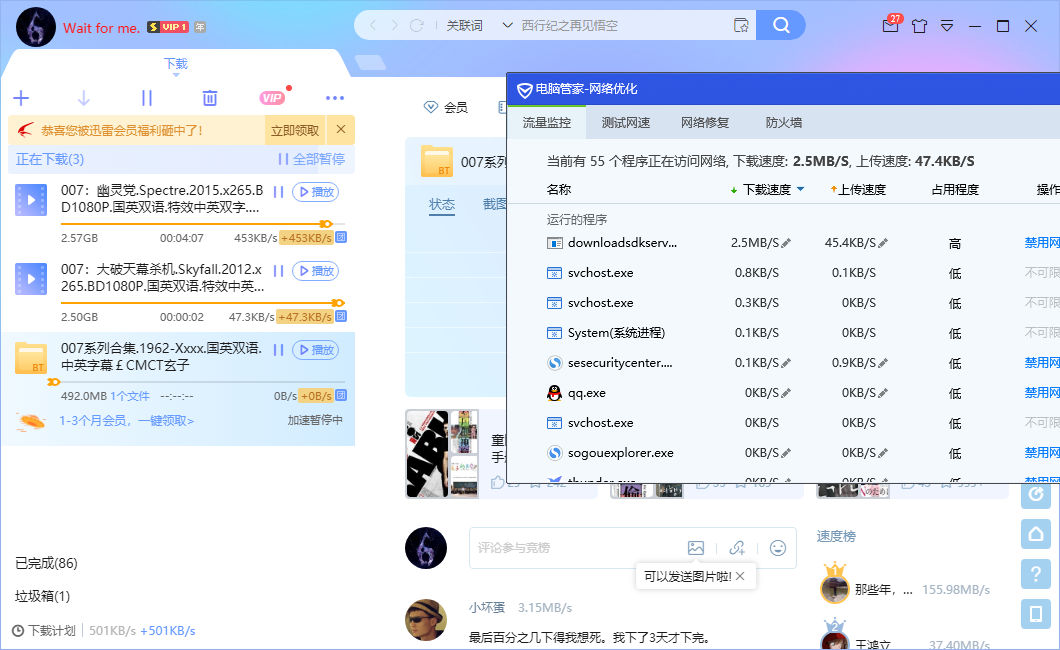Screen dimensions: 1060x650
Task: Click the image upload icon in comment box
Action: click(696, 548)
